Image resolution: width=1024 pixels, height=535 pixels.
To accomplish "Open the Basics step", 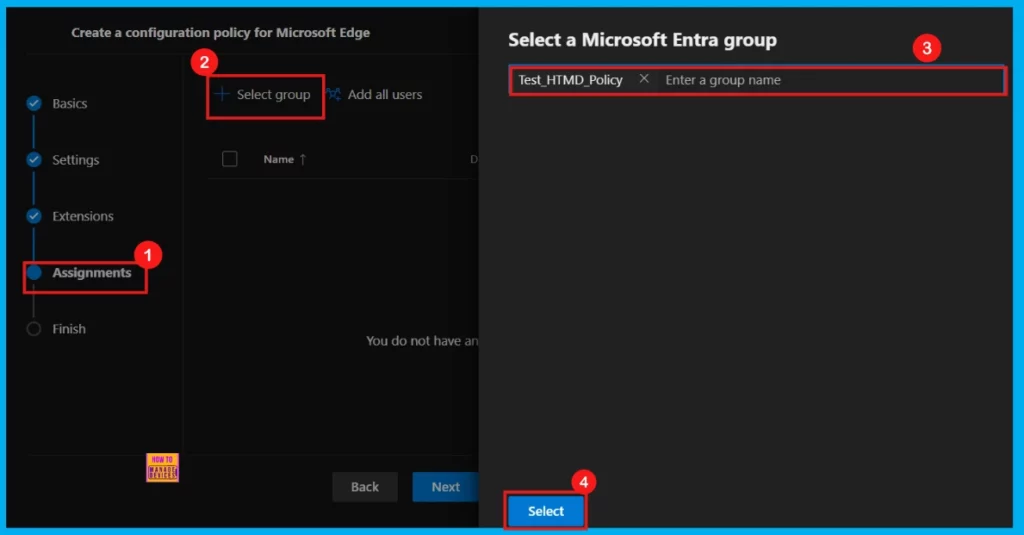I will [69, 103].
